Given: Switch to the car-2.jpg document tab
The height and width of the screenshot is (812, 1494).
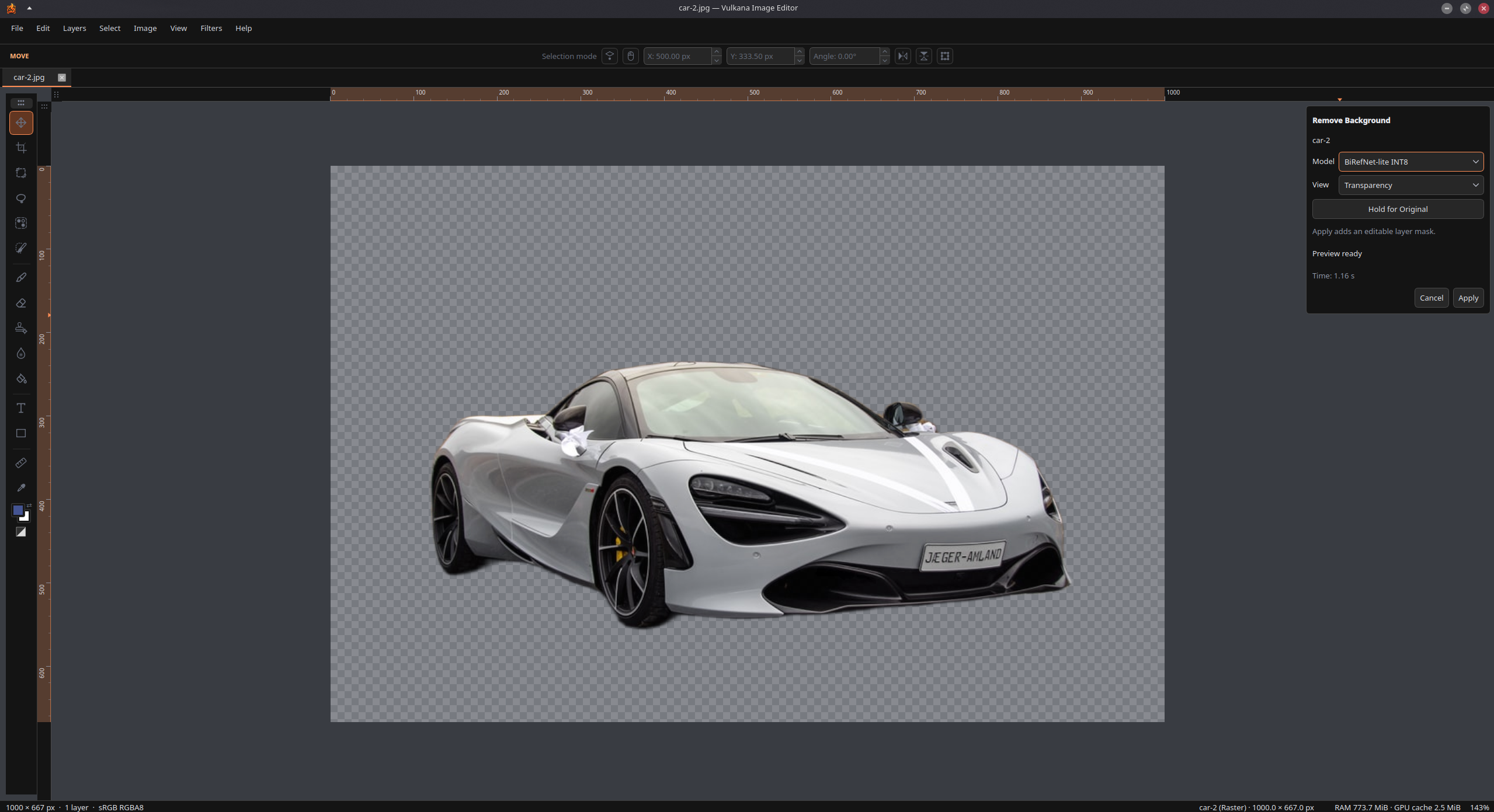Looking at the screenshot, I should 29,77.
